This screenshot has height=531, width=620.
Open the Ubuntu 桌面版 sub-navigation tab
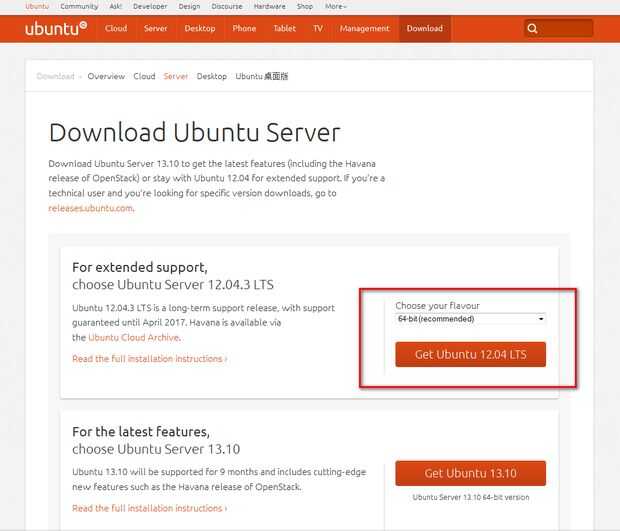[261, 76]
